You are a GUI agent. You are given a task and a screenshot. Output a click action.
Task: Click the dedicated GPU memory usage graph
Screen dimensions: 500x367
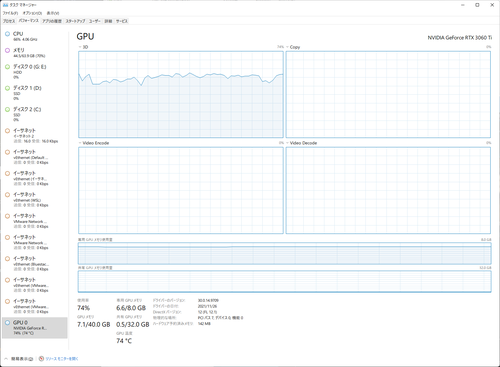(284, 254)
